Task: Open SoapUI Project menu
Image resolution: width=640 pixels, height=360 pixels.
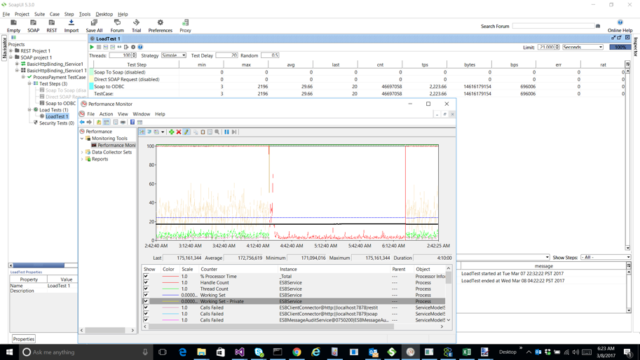Action: point(22,14)
